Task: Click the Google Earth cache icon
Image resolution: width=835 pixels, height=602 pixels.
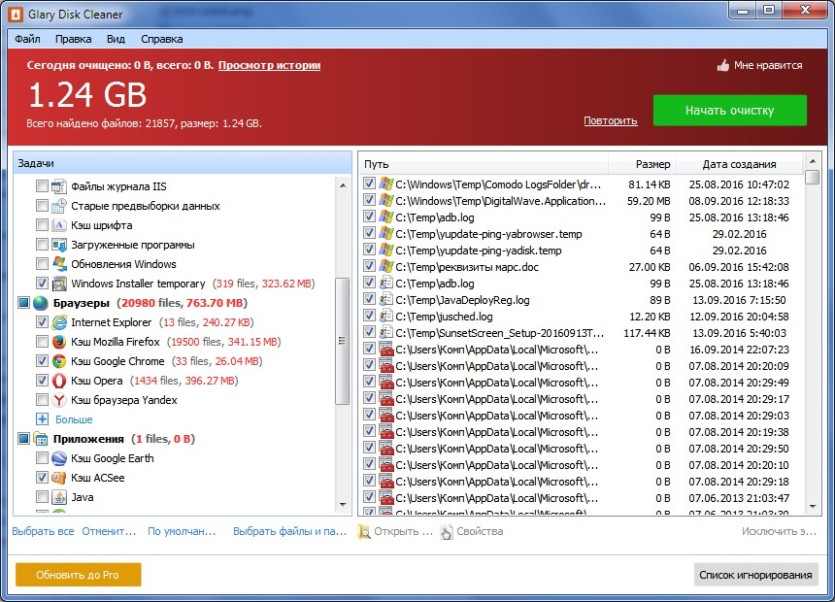Action: tap(59, 458)
